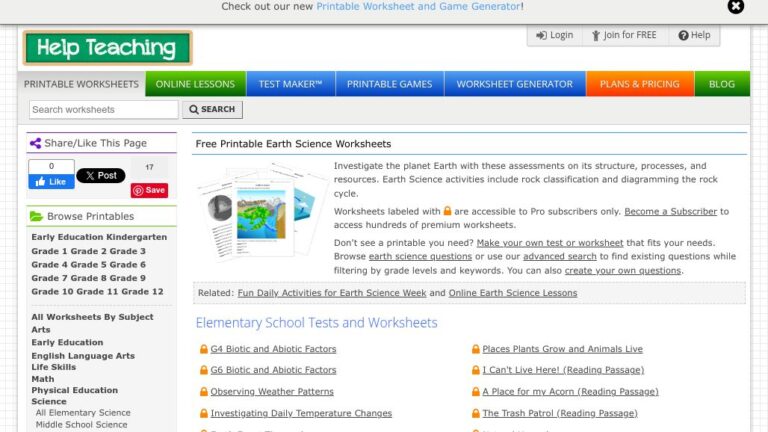
Task: Select Grade 7 in Browse Printables
Action: (x=50, y=278)
